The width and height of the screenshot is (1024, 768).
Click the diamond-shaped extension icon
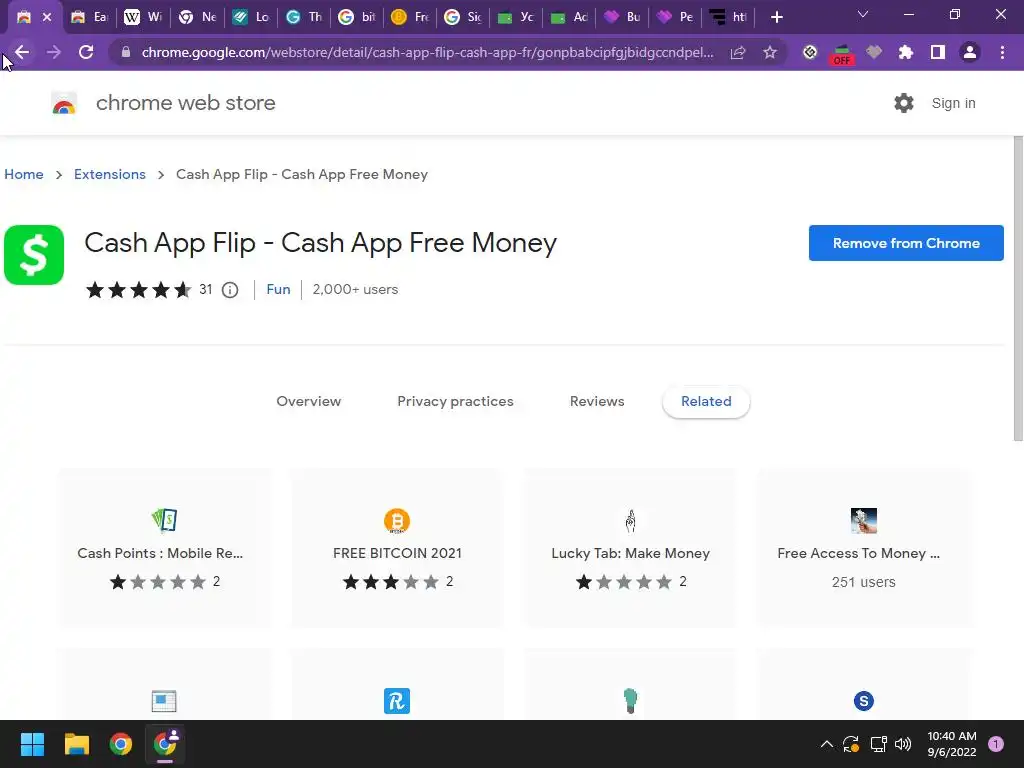(810, 52)
